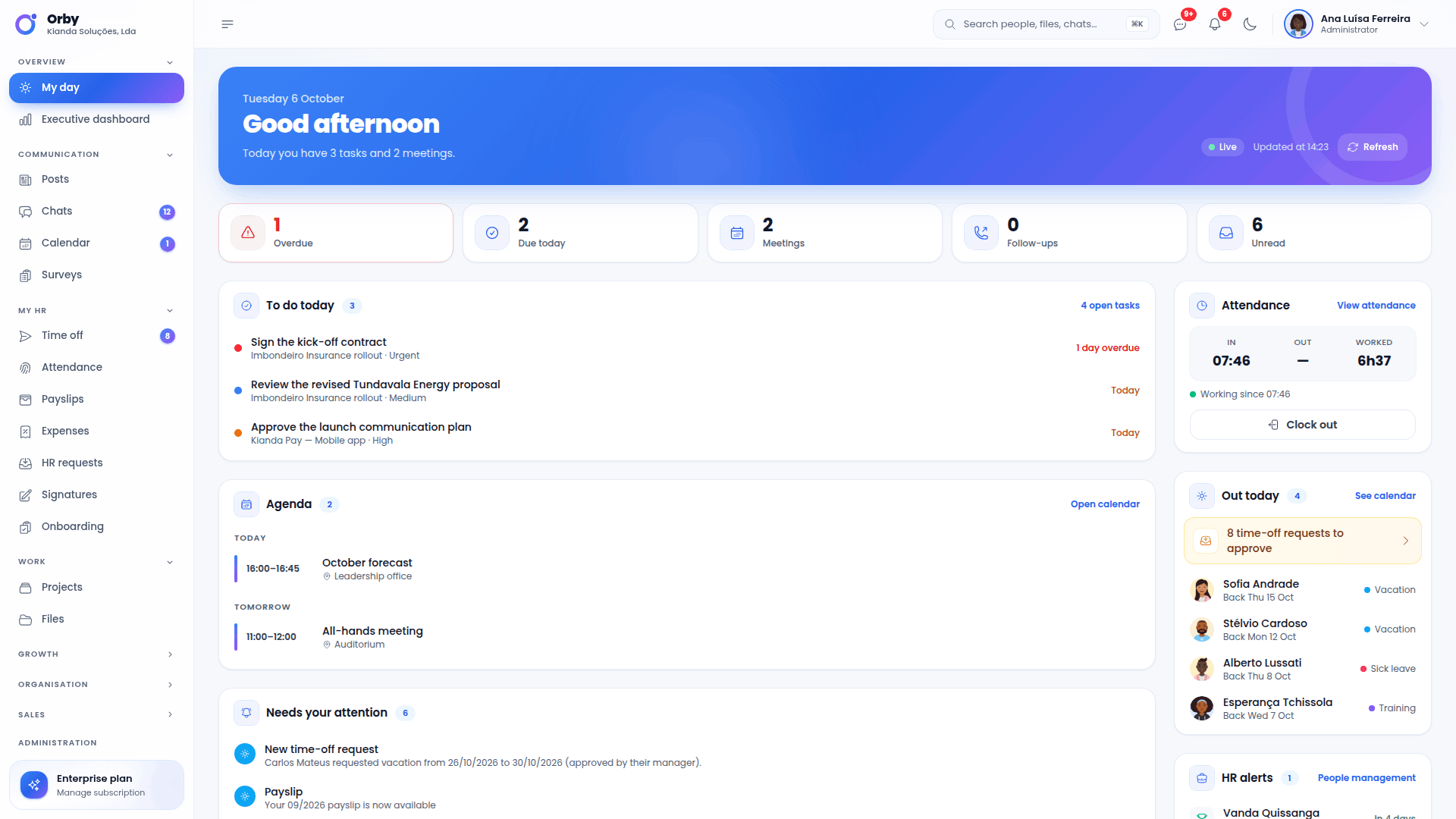Click the 4 open tasks link

(x=1110, y=306)
